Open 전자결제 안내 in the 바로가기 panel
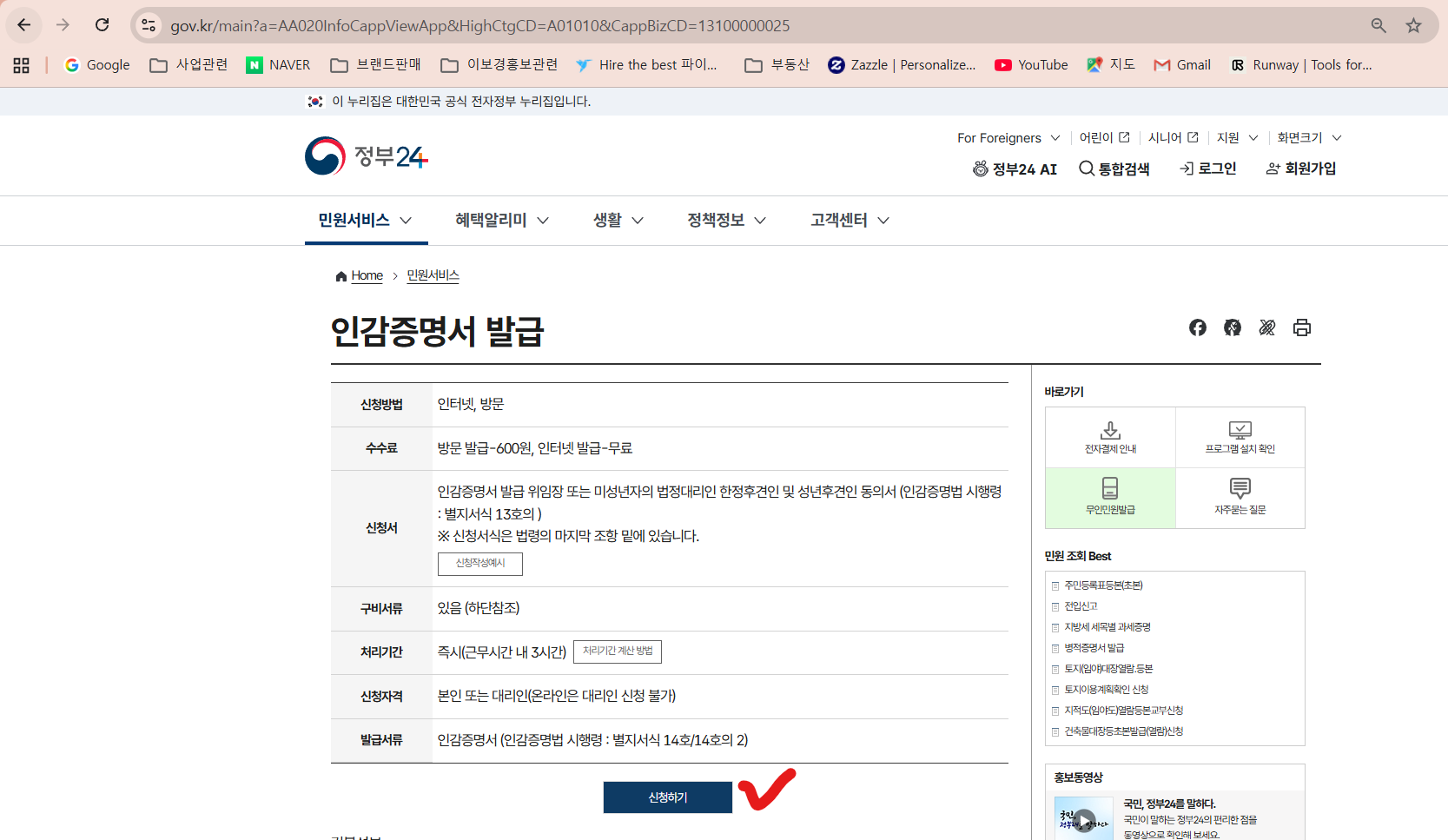 click(1109, 437)
